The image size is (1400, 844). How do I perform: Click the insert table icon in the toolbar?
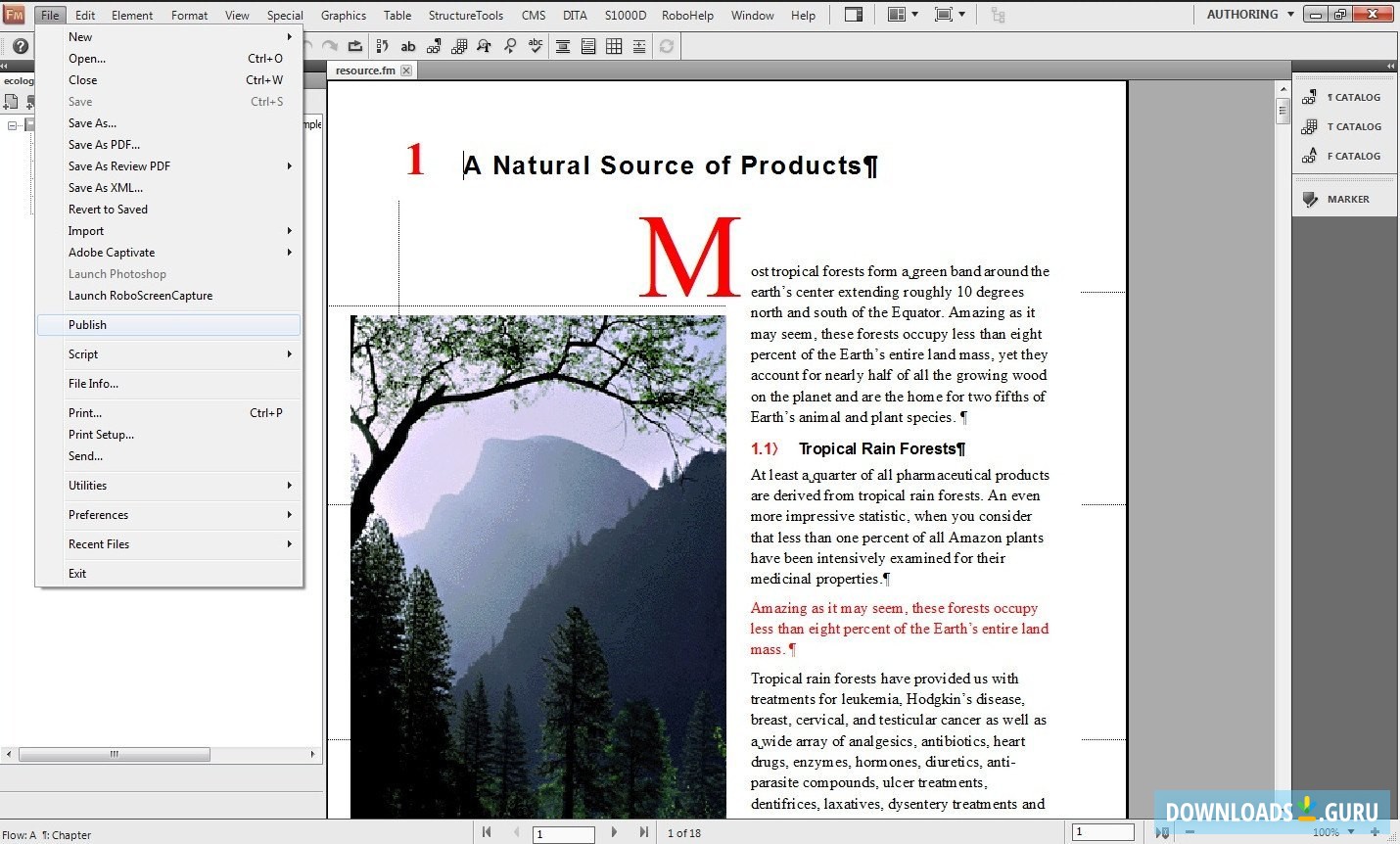[614, 46]
